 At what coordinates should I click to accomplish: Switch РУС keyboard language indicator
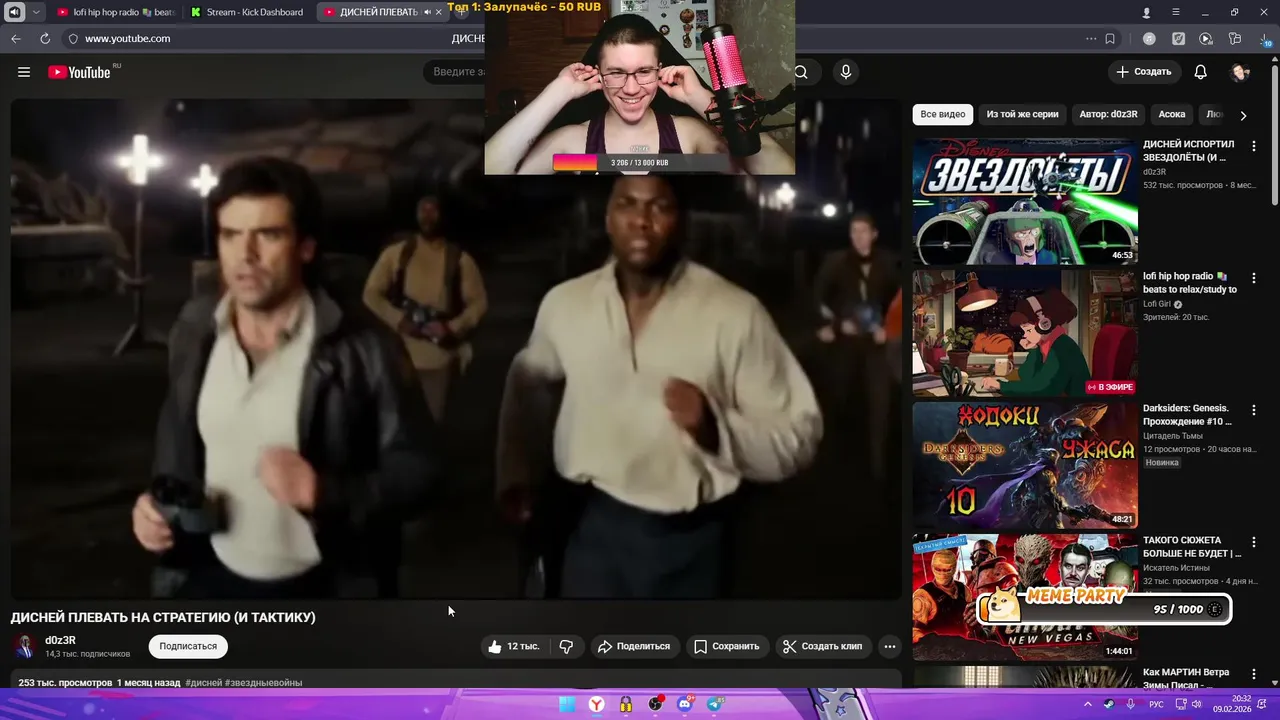click(1156, 704)
